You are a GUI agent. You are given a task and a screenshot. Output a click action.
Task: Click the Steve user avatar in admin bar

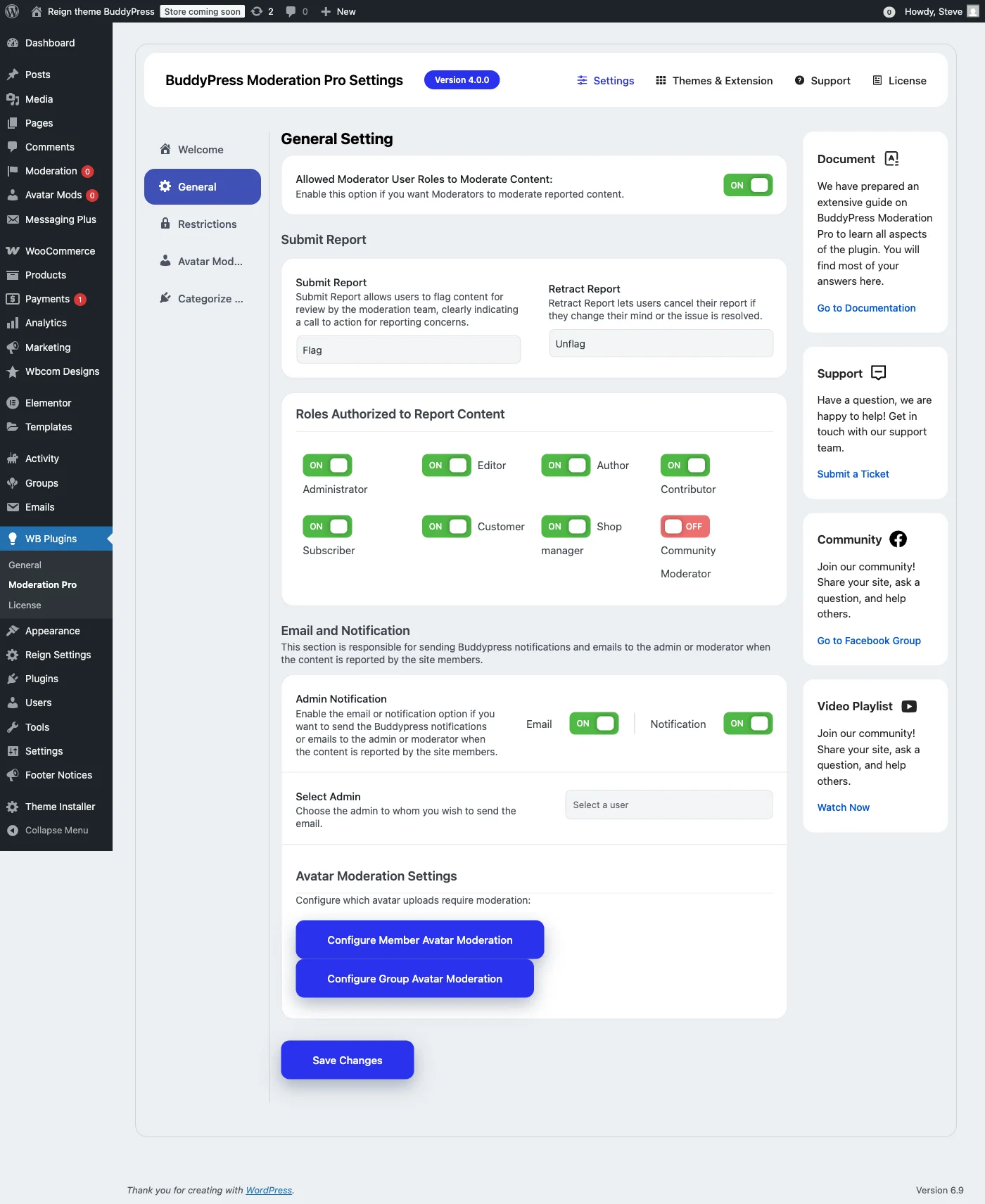(x=973, y=11)
